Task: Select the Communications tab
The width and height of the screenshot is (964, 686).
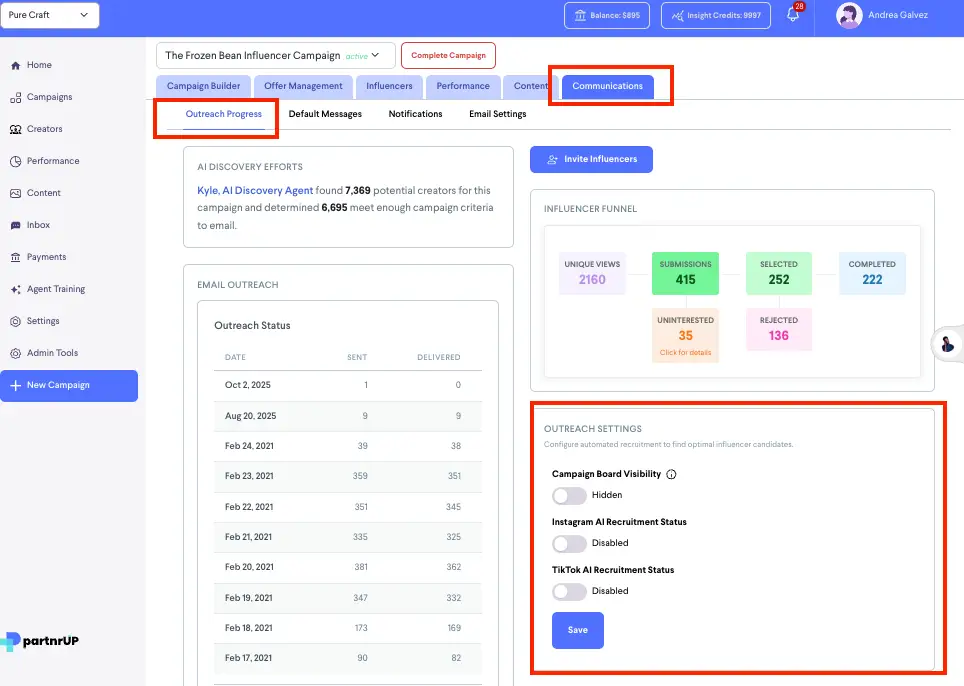Action: [607, 87]
